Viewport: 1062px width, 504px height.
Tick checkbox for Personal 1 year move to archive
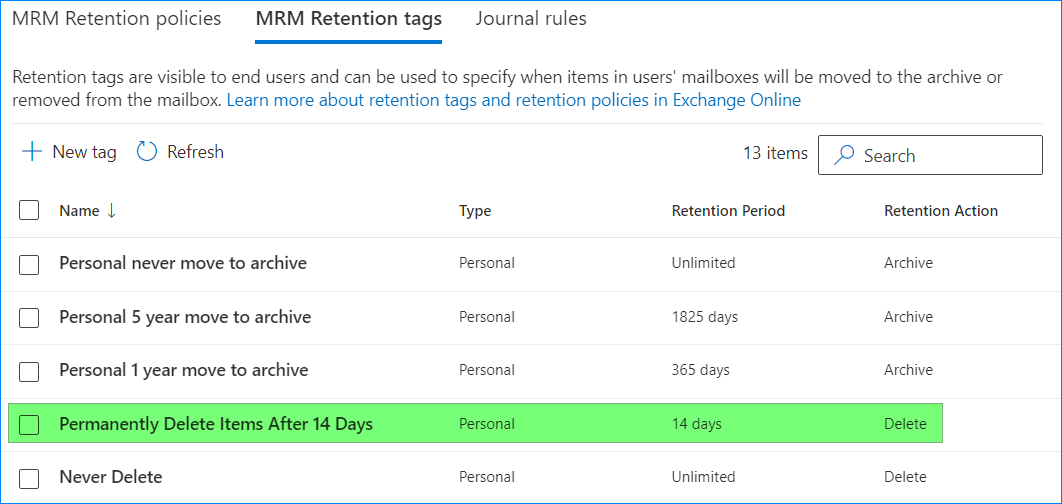29,371
